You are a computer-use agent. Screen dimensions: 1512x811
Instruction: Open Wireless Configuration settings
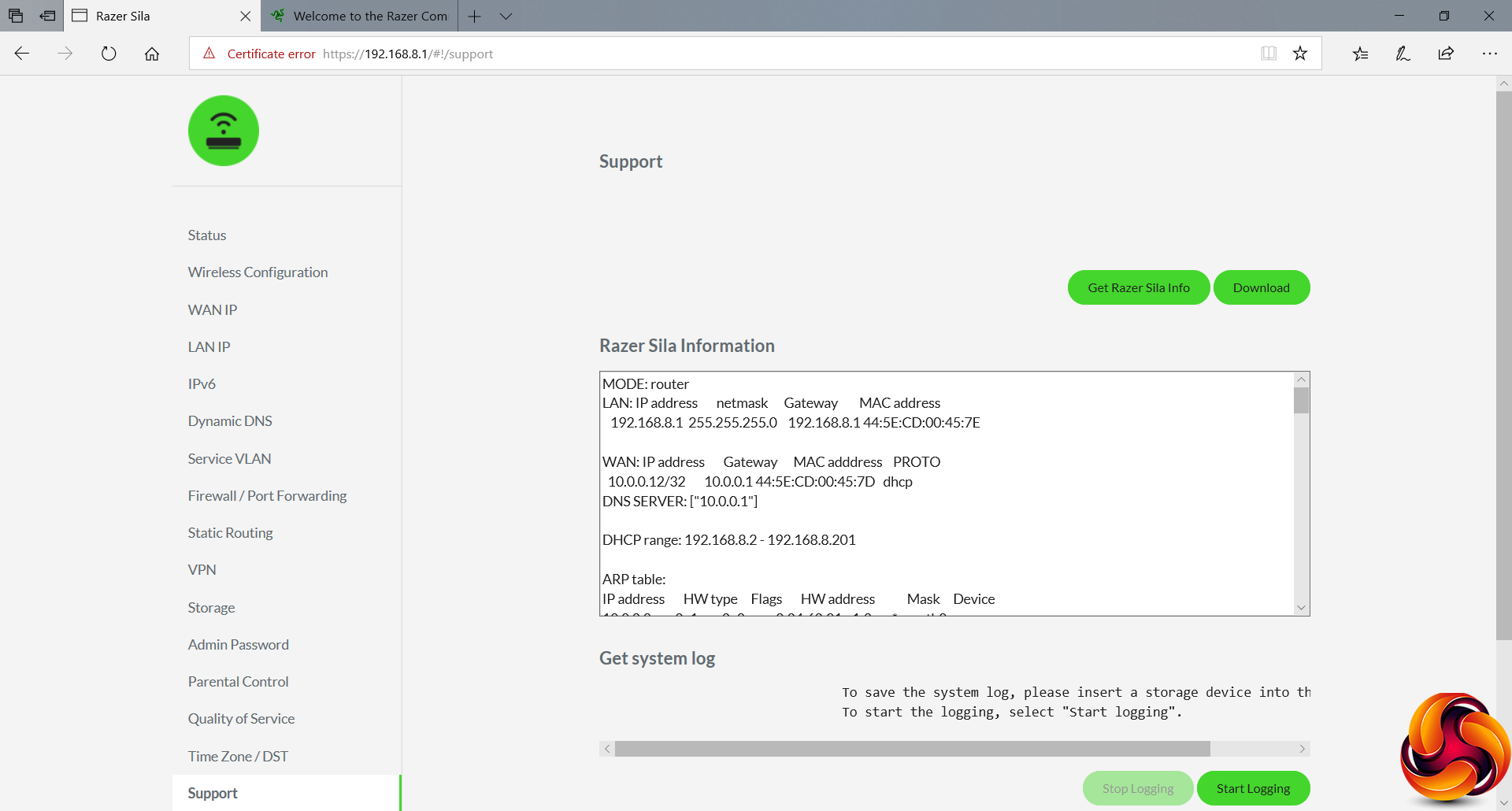click(x=258, y=272)
